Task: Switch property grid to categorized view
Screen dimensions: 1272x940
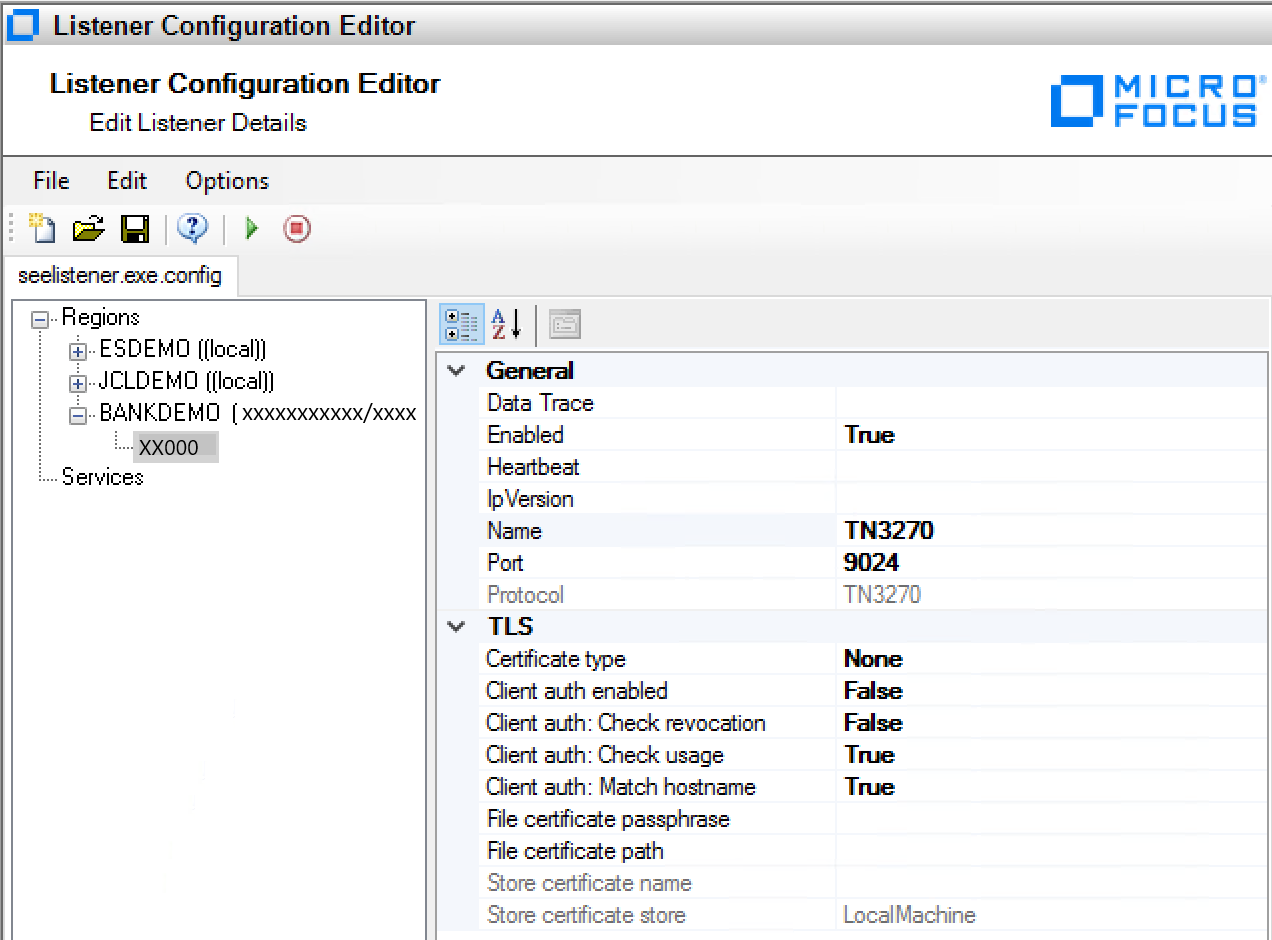Action: (461, 323)
